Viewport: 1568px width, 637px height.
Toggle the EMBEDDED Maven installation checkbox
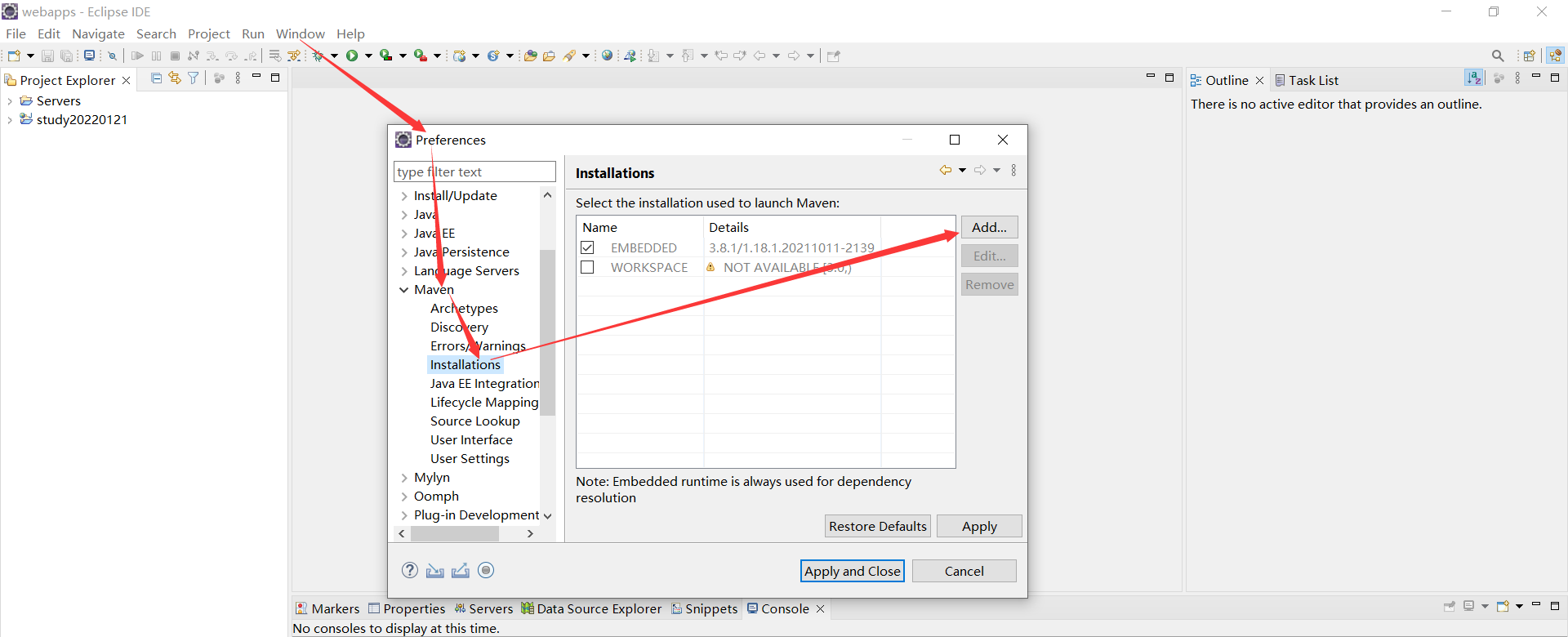[587, 247]
